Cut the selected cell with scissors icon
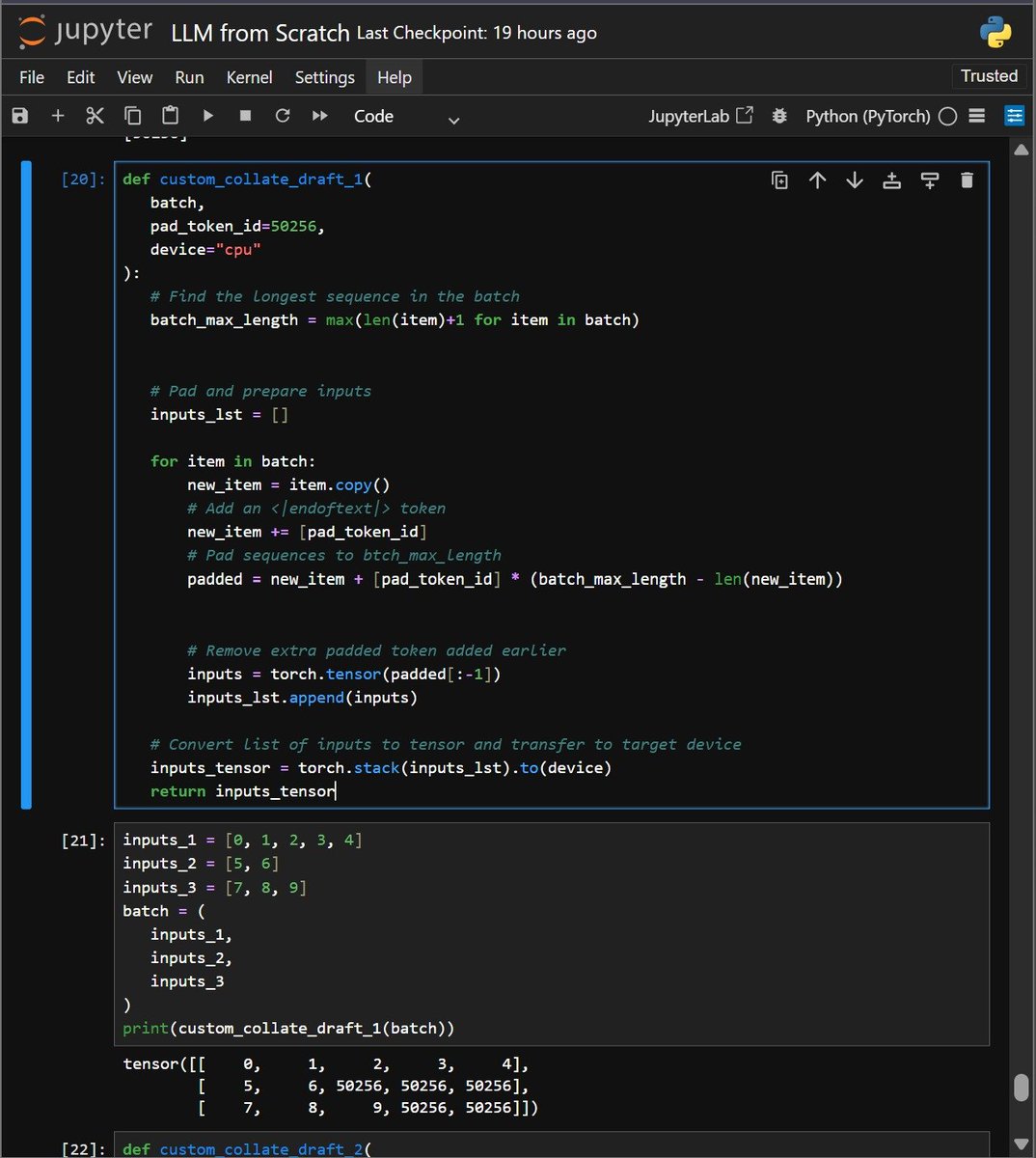This screenshot has width=1036, height=1158. [95, 116]
